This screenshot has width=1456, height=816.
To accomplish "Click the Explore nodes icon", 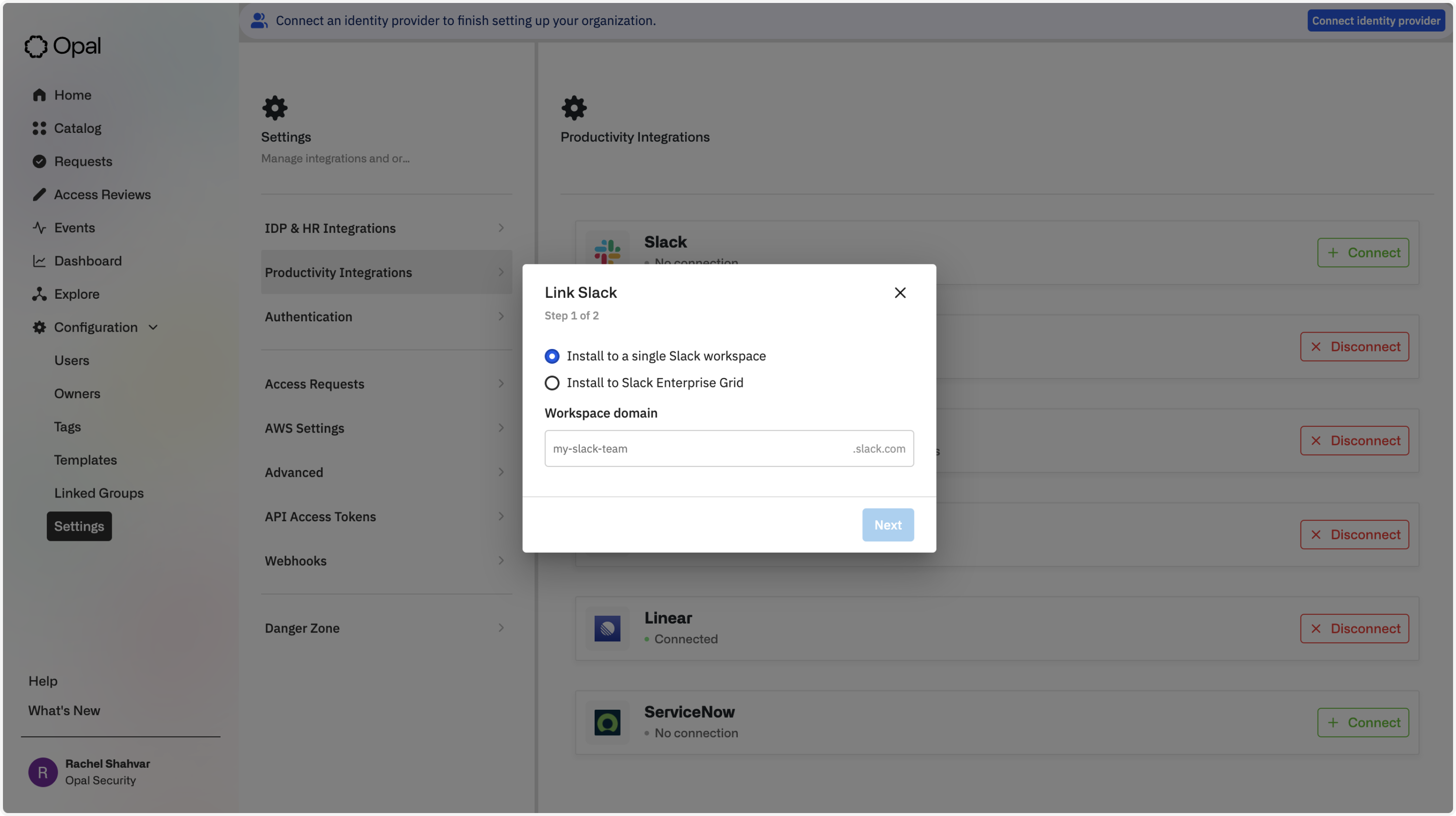I will (39, 294).
